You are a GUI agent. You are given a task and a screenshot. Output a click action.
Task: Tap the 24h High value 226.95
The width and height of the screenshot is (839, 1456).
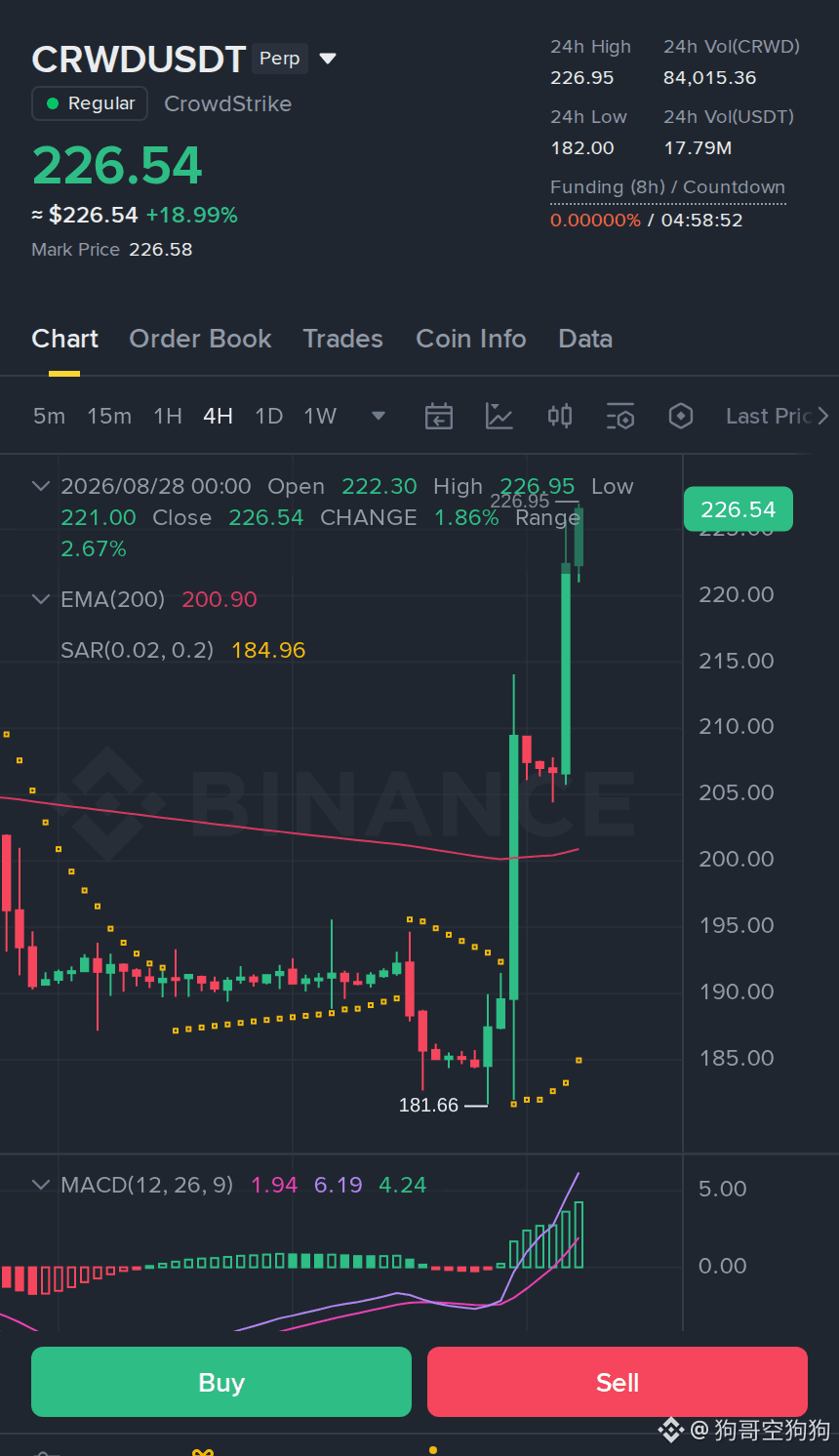[x=582, y=78]
